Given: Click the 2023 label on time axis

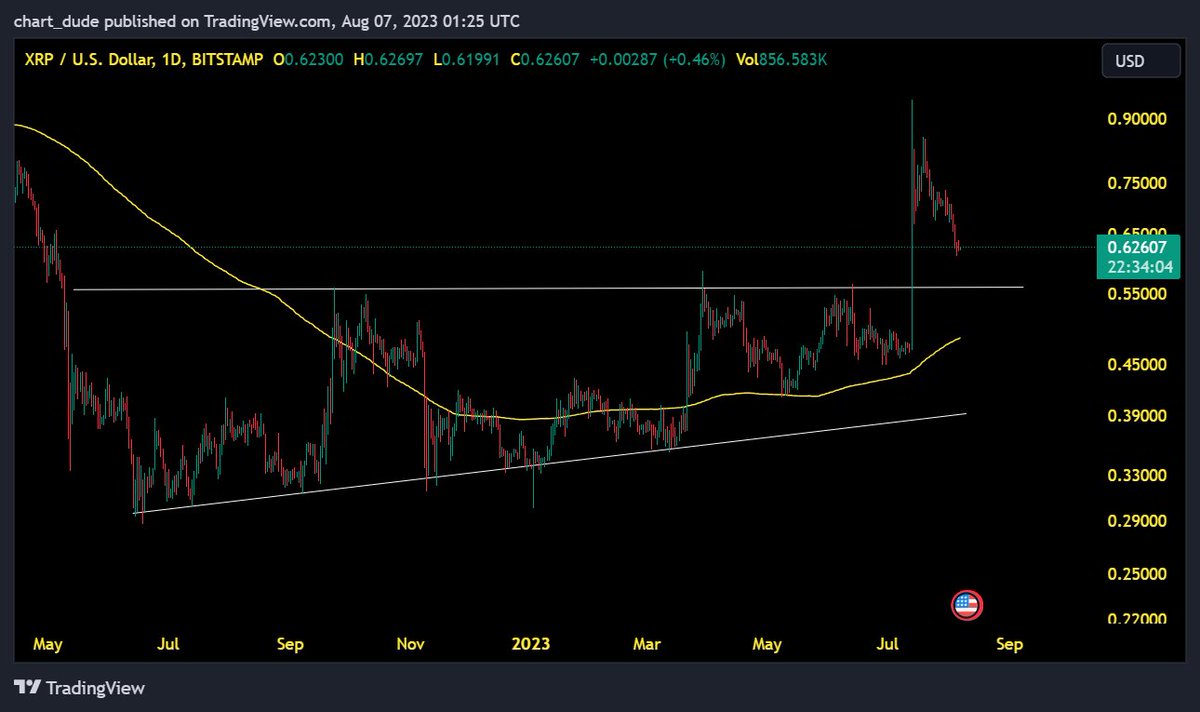Looking at the screenshot, I should click(531, 644).
